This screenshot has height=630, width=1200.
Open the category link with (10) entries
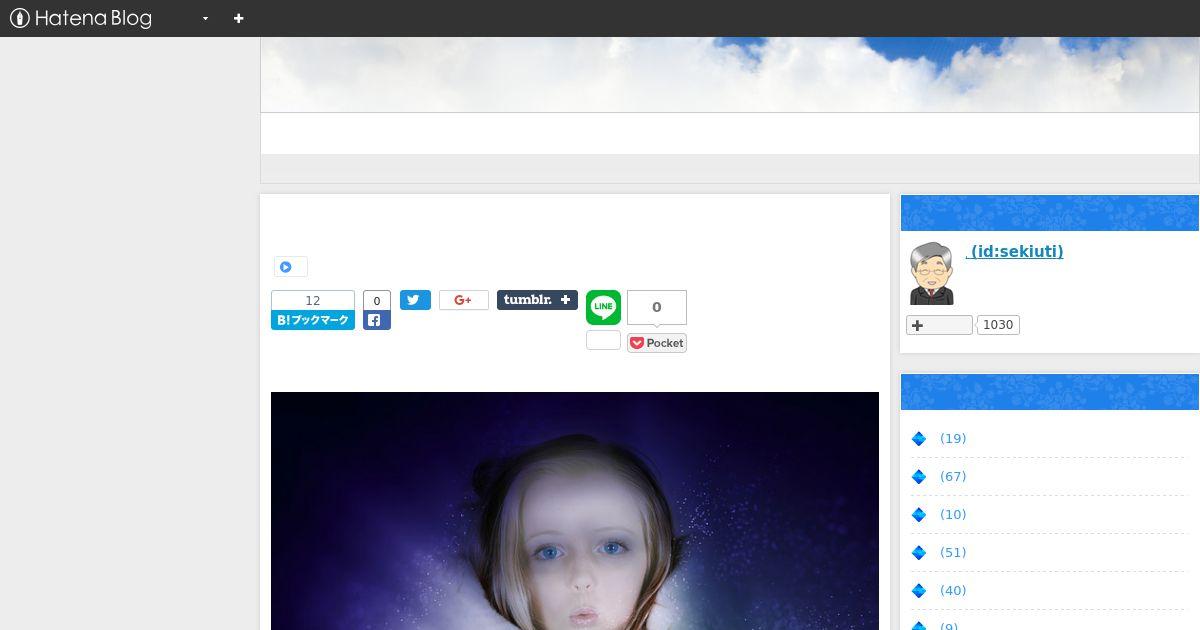click(x=953, y=514)
